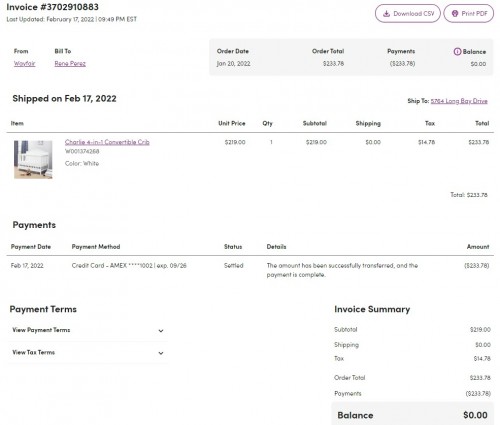The width and height of the screenshot is (500, 425).
Task: Open the Wayfair sender link
Action: click(x=24, y=64)
